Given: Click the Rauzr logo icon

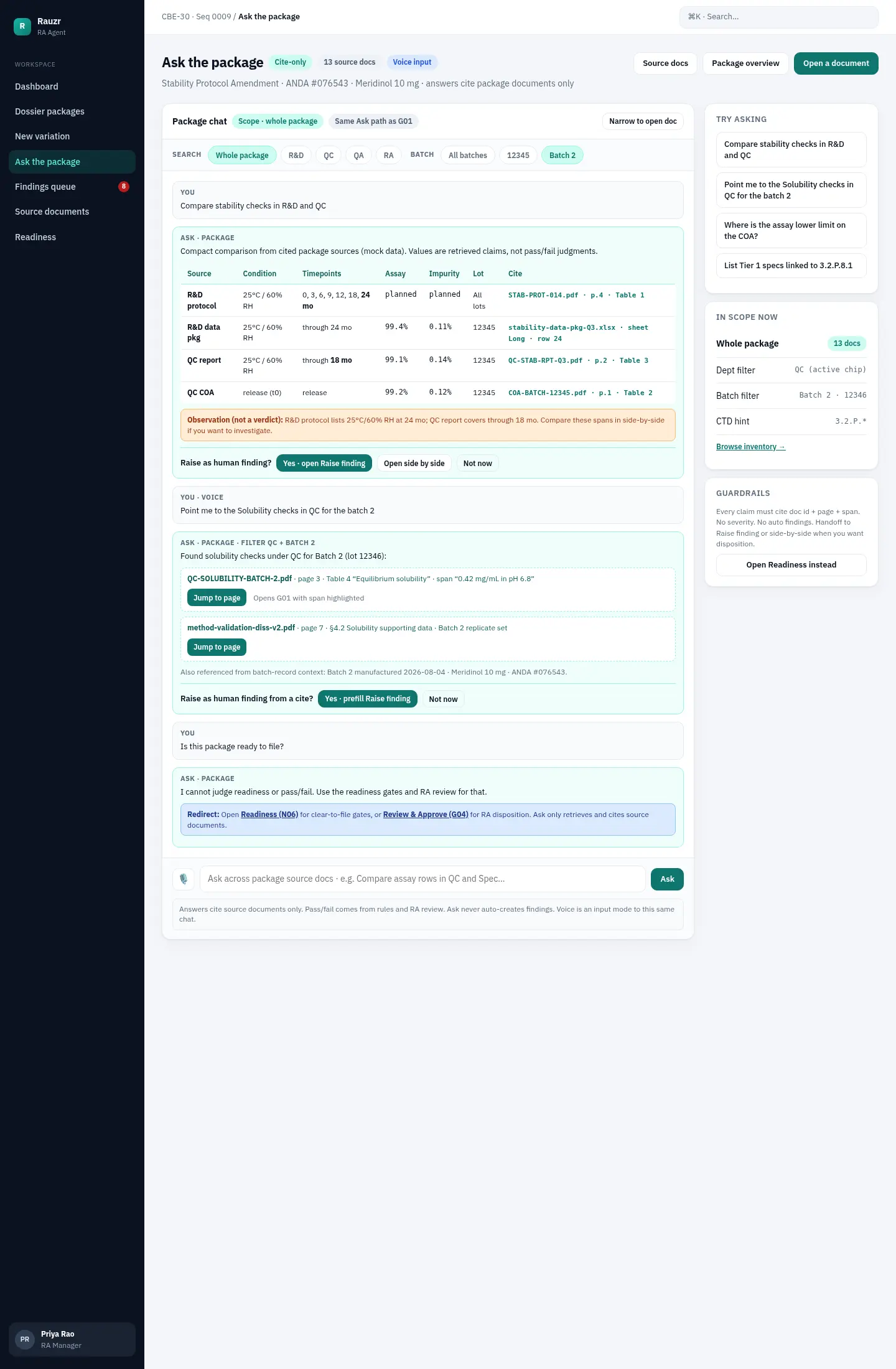Looking at the screenshot, I should click(22, 26).
